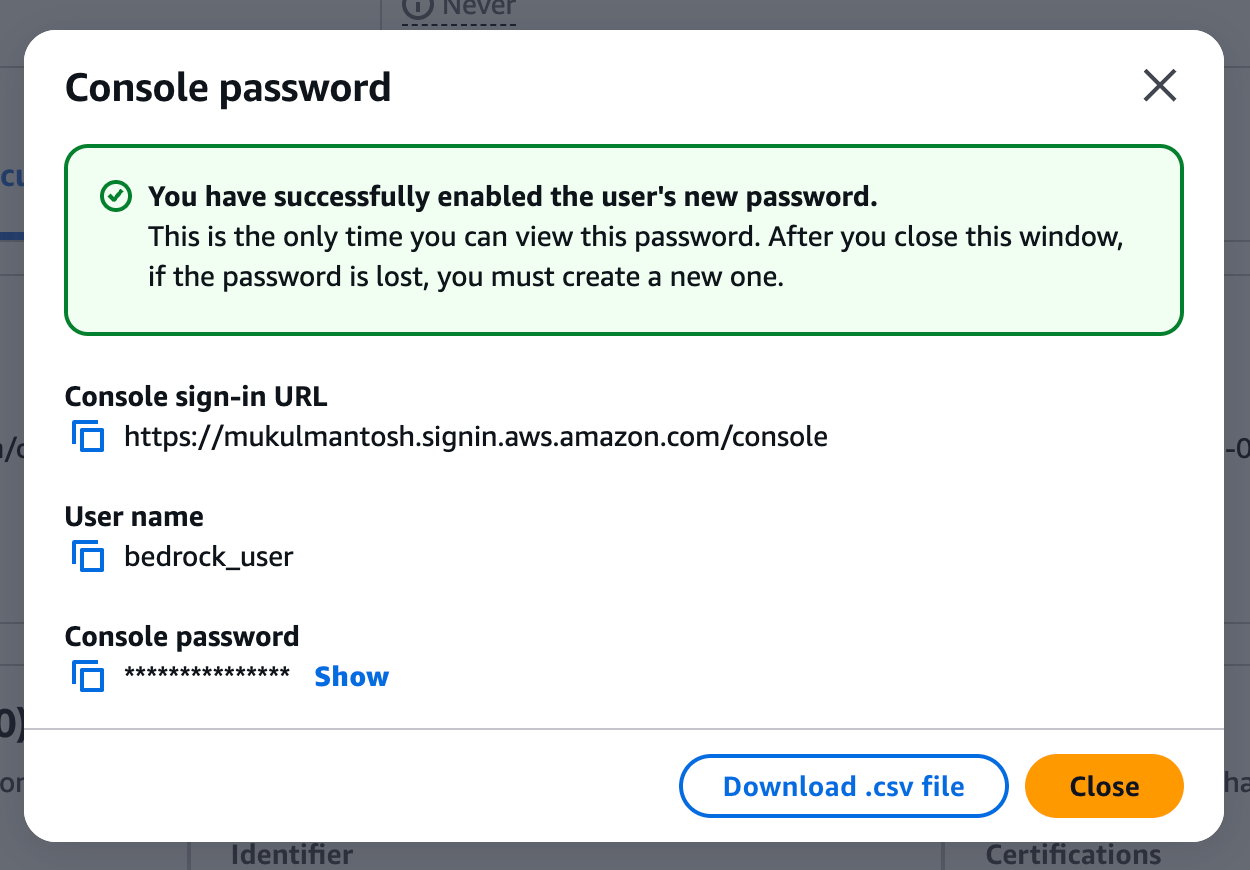The height and width of the screenshot is (870, 1250).
Task: Click the dialog's Console password heading
Action: click(x=228, y=88)
